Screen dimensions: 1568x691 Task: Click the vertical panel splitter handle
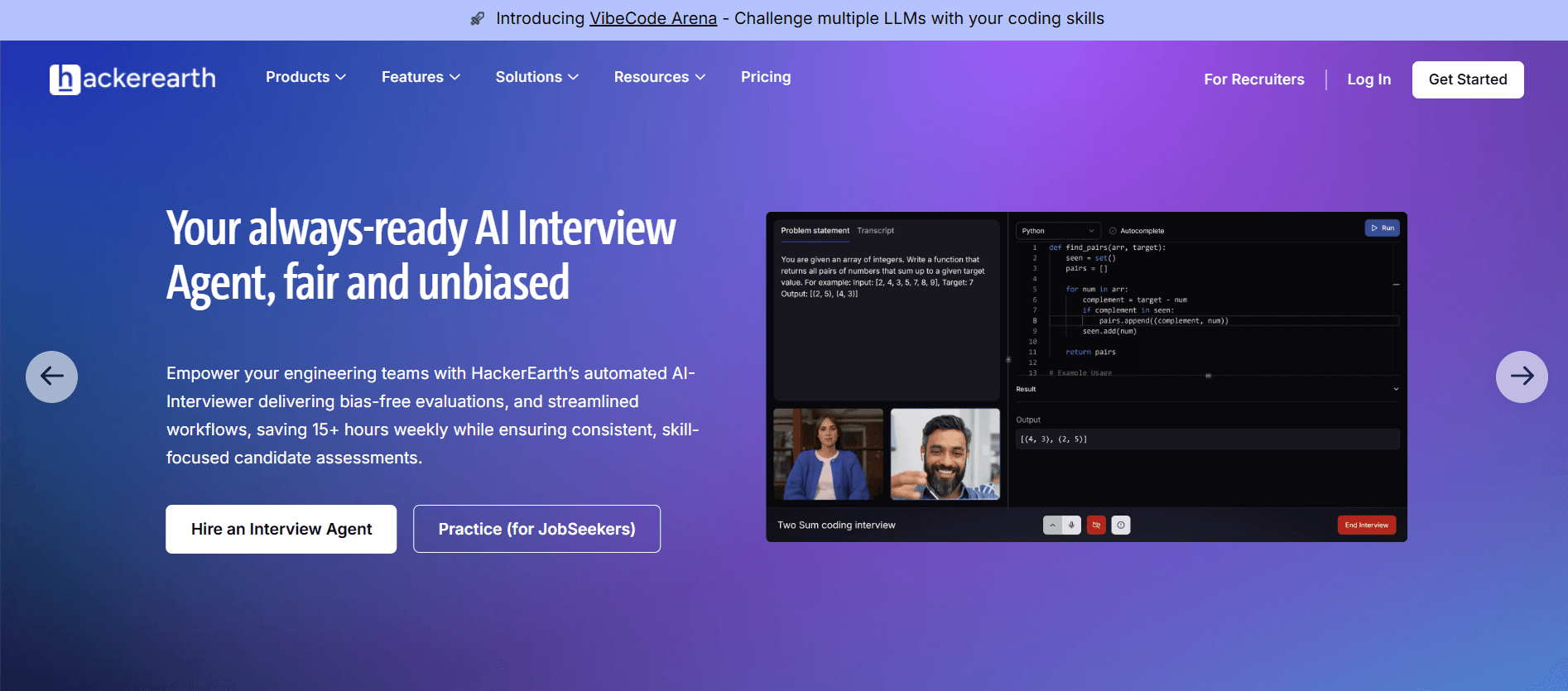[1008, 360]
